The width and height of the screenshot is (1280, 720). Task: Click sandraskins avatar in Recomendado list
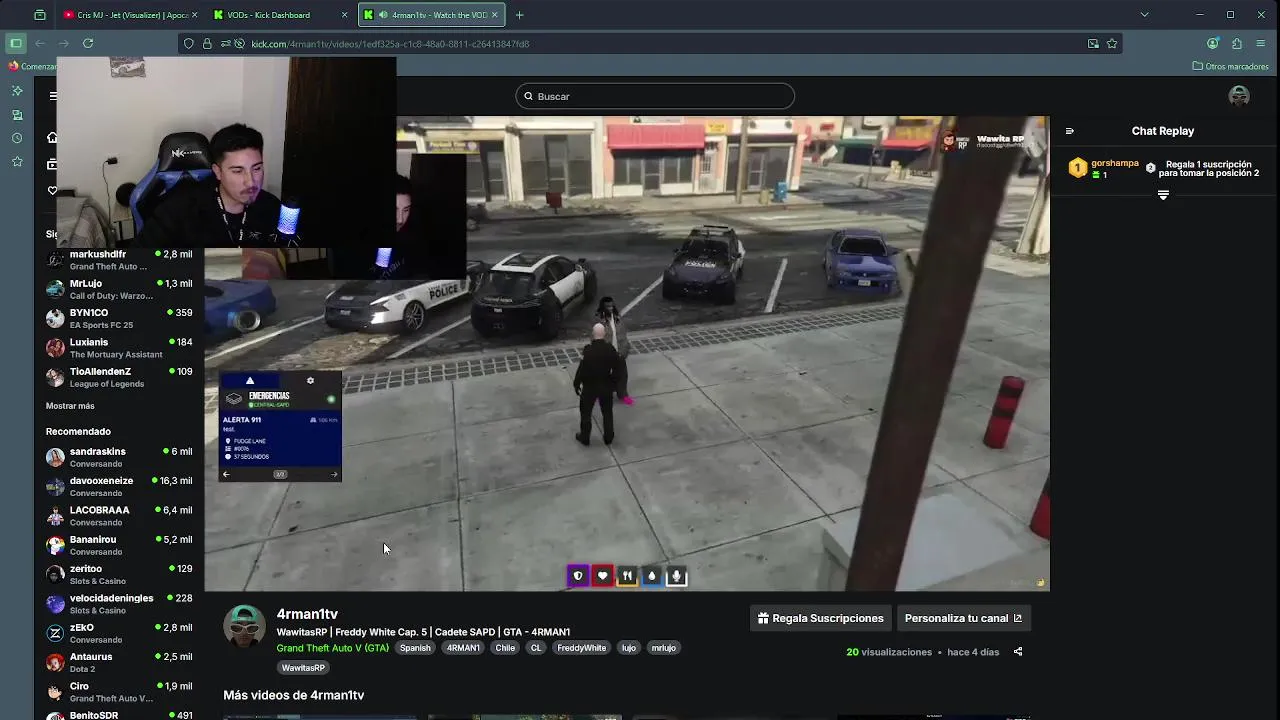pyautogui.click(x=55, y=457)
